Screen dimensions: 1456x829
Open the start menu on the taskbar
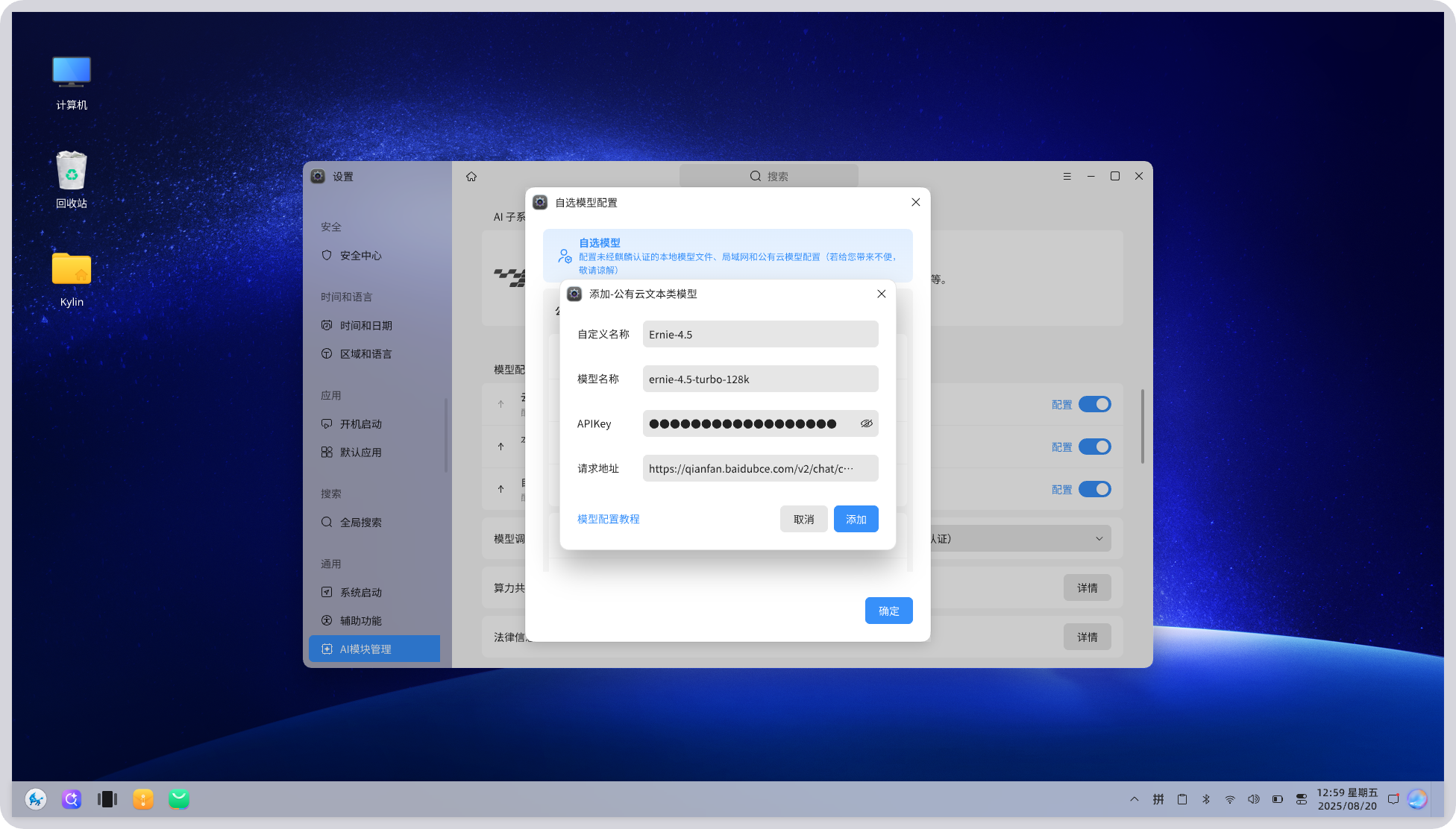tap(36, 799)
